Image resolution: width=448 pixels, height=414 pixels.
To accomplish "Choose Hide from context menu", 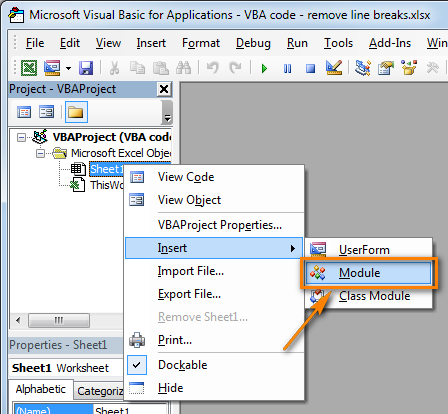I will pyautogui.click(x=214, y=388).
